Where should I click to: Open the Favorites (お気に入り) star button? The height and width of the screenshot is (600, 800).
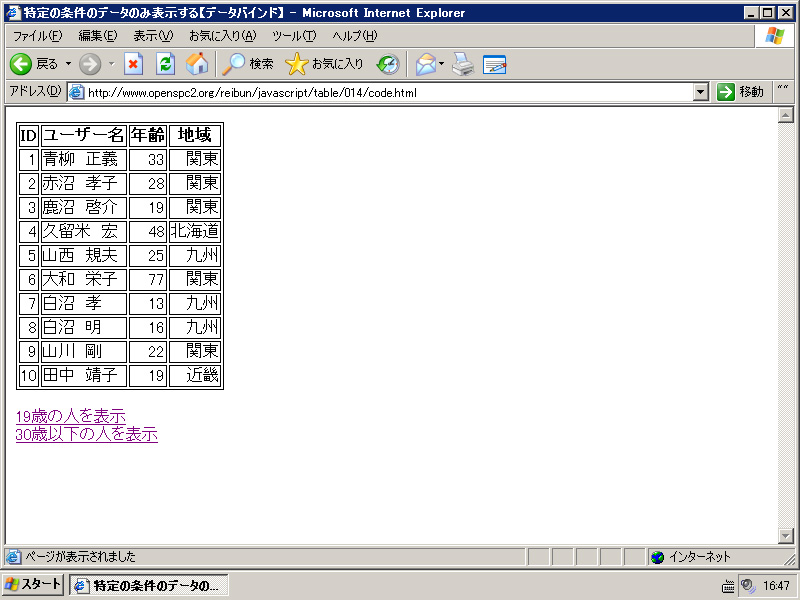(x=325, y=64)
